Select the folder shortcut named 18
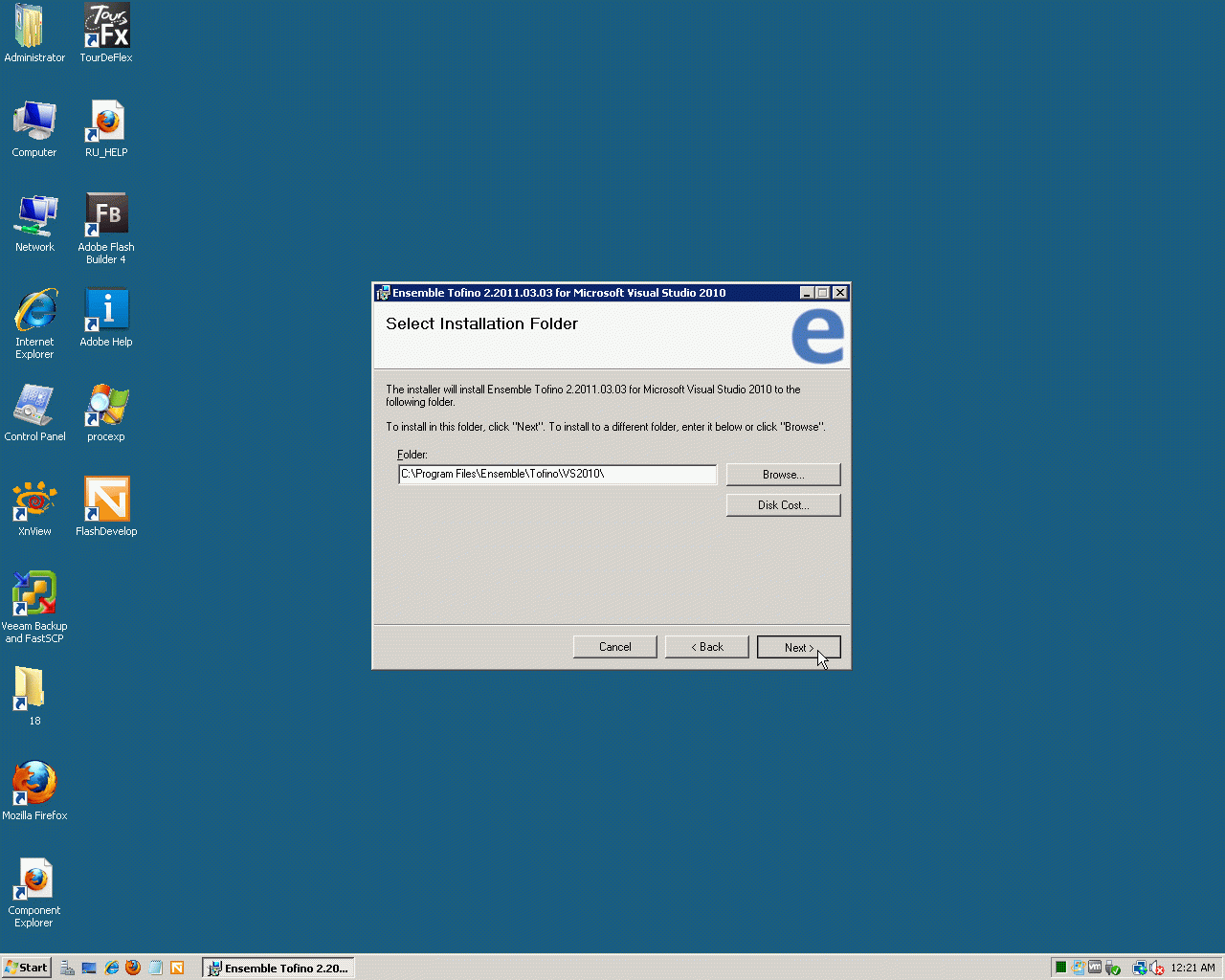1225x980 pixels. 30,696
